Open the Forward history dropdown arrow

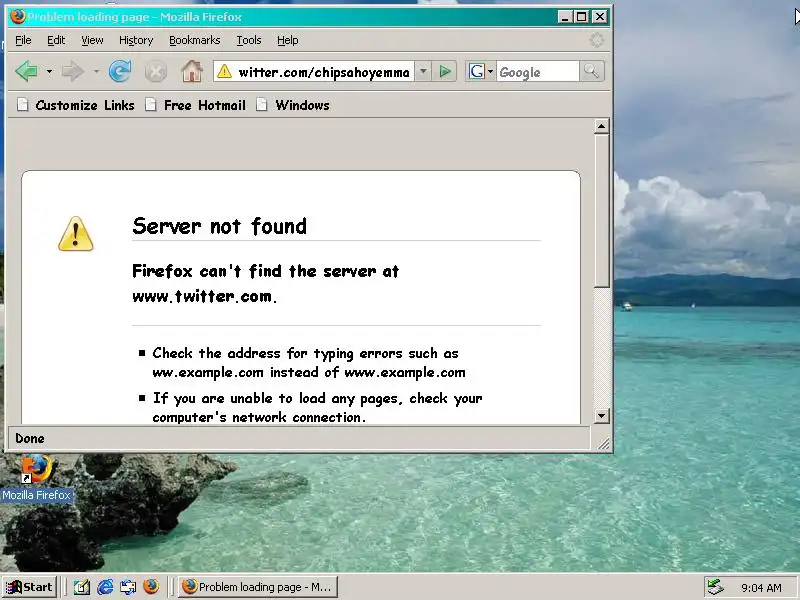tap(96, 71)
